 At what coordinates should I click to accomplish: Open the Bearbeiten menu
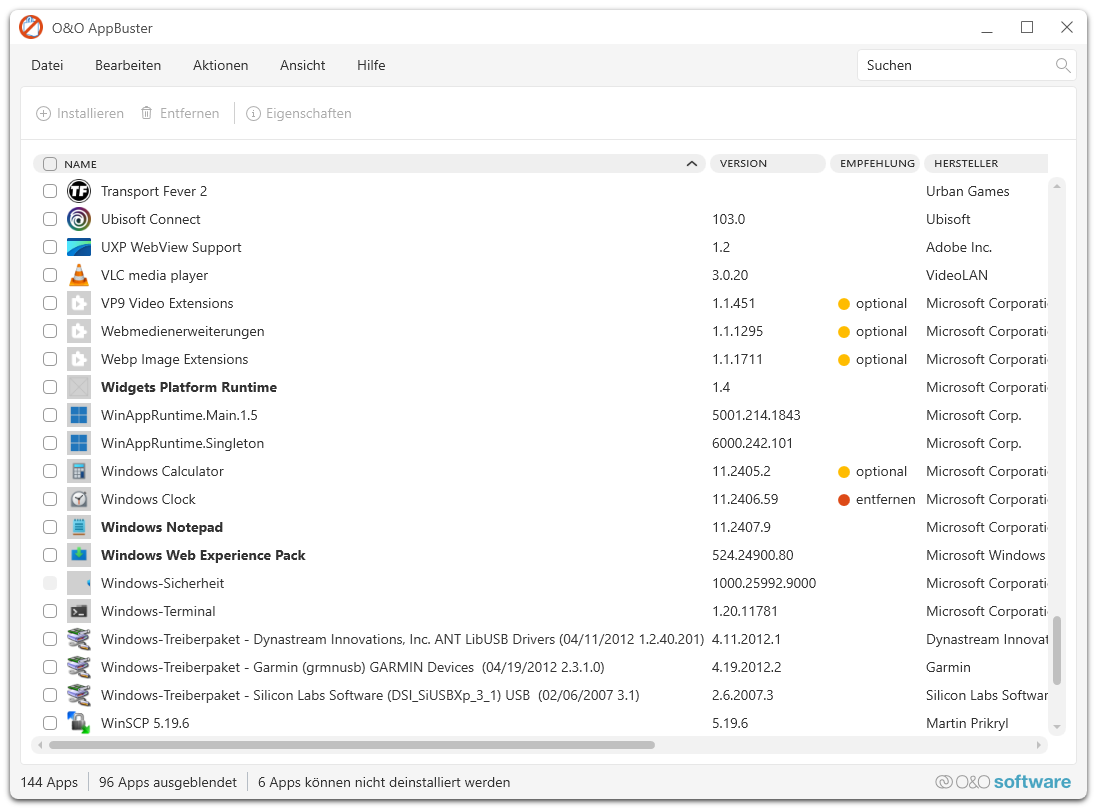pyautogui.click(x=128, y=65)
